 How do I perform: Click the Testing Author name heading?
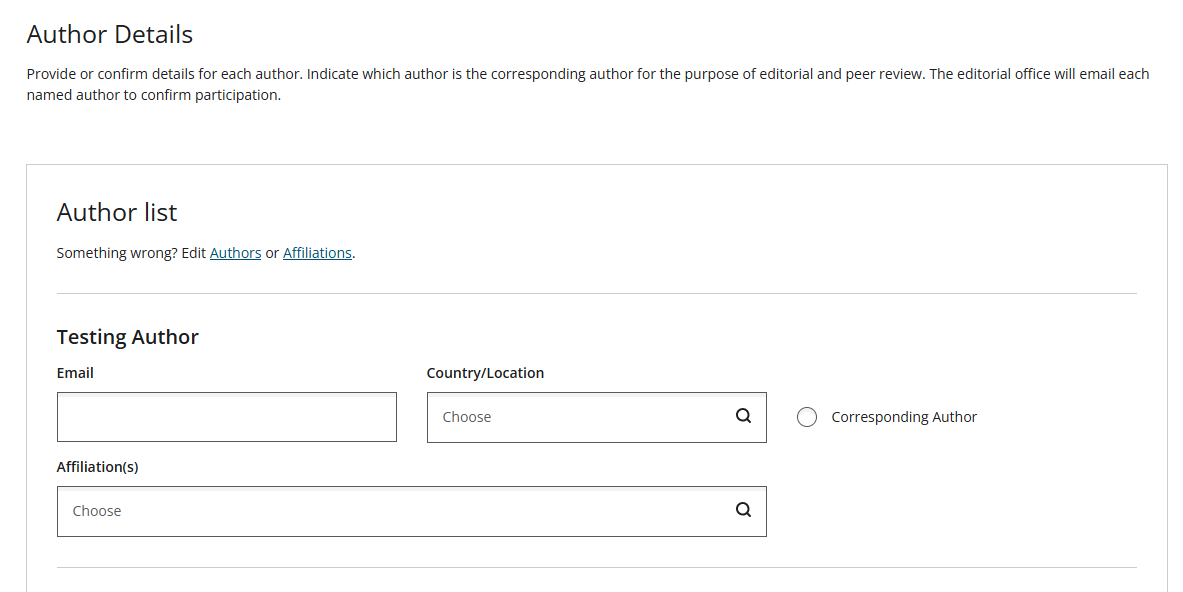128,336
